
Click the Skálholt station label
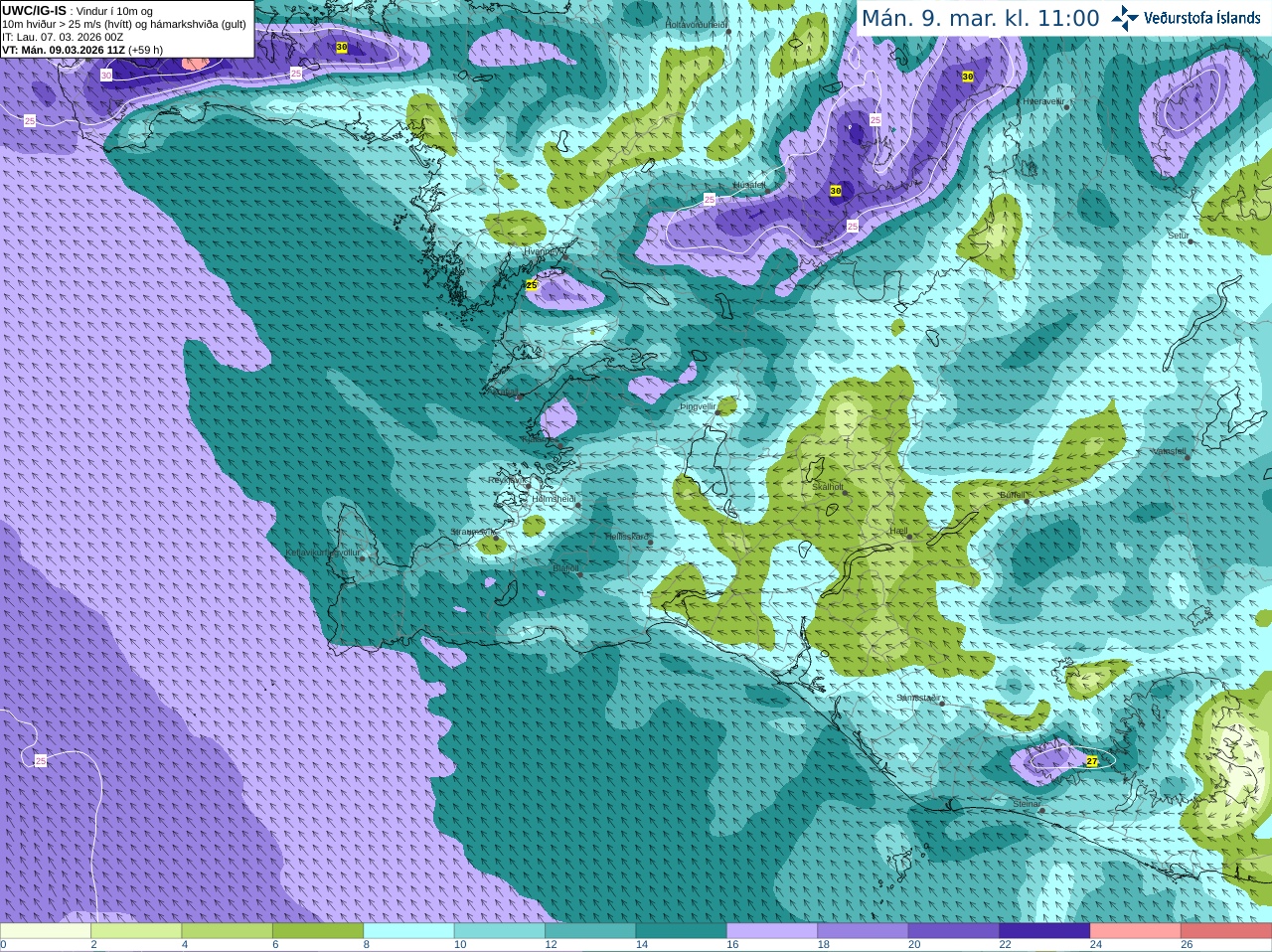click(x=828, y=487)
